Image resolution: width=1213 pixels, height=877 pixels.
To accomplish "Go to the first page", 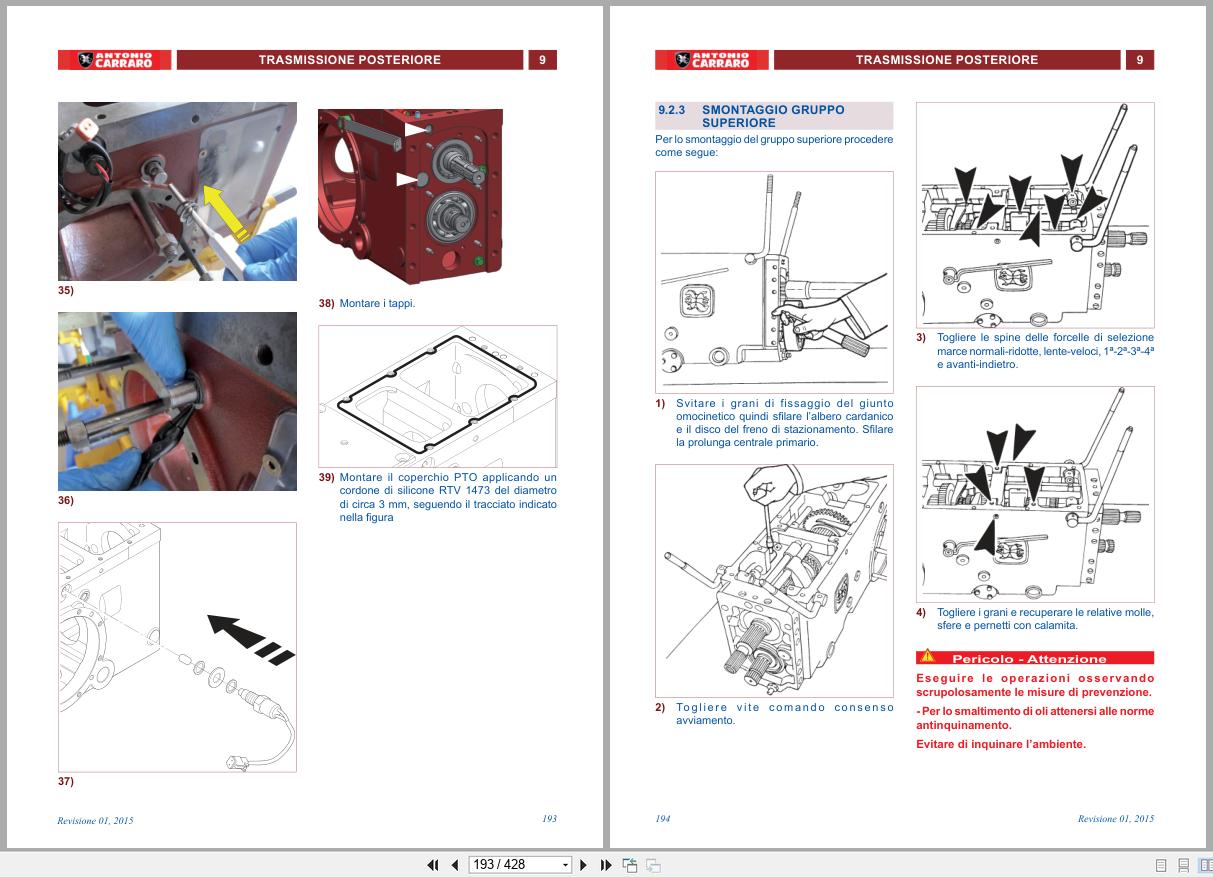I will click(x=433, y=865).
